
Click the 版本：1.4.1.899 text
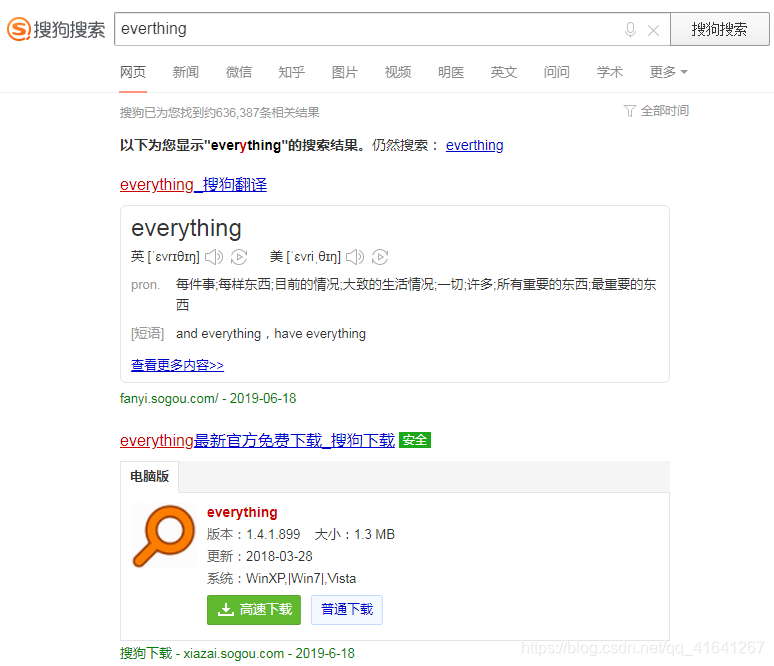[x=253, y=534]
